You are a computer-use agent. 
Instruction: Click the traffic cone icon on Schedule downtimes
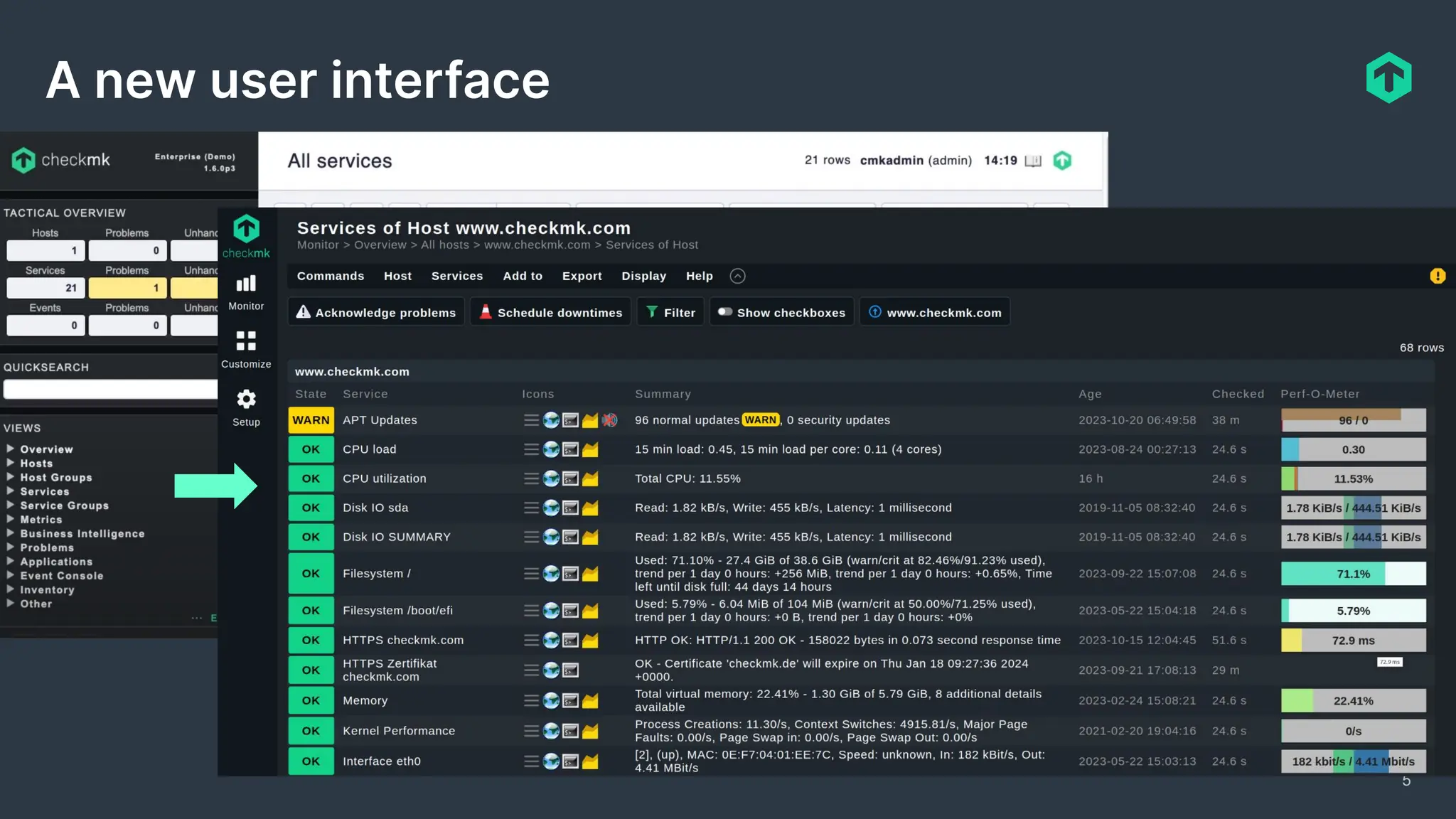[x=486, y=312]
